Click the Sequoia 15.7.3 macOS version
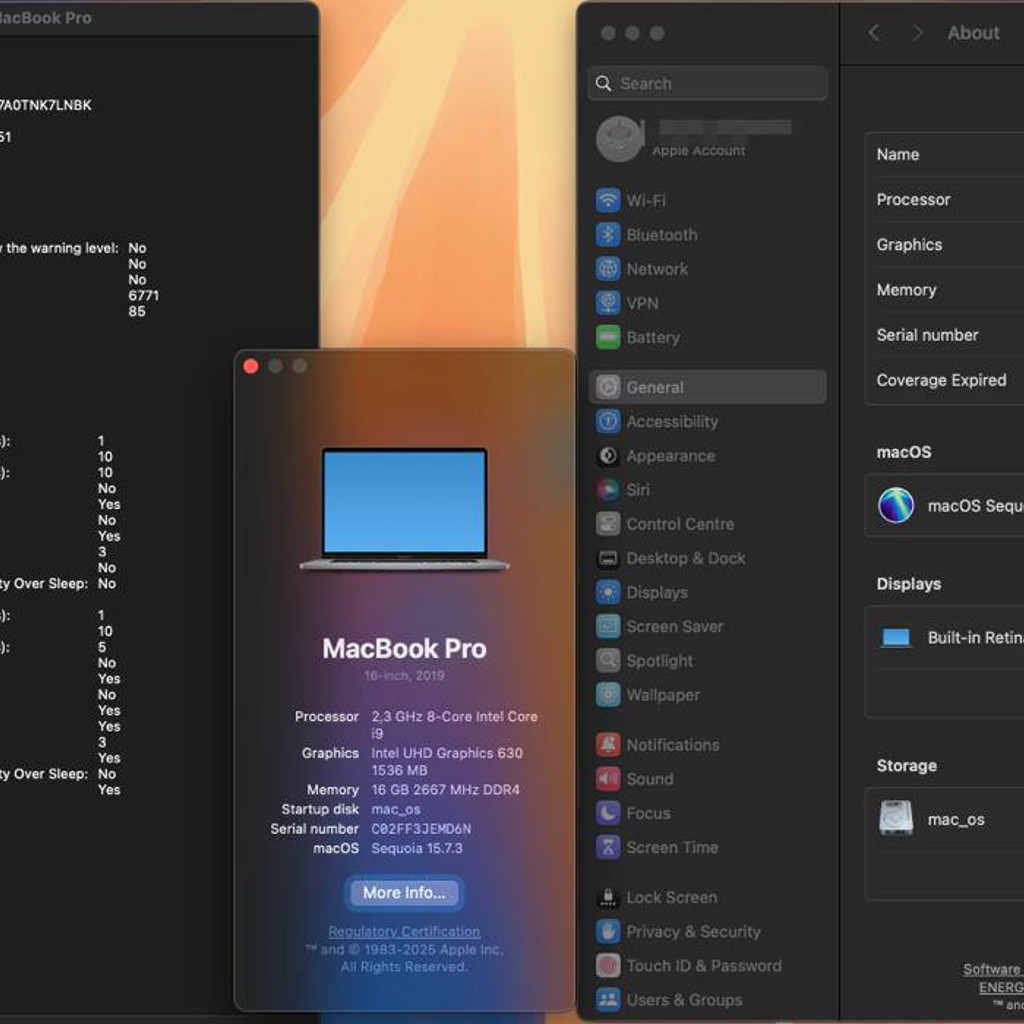The height and width of the screenshot is (1024, 1024). point(417,848)
